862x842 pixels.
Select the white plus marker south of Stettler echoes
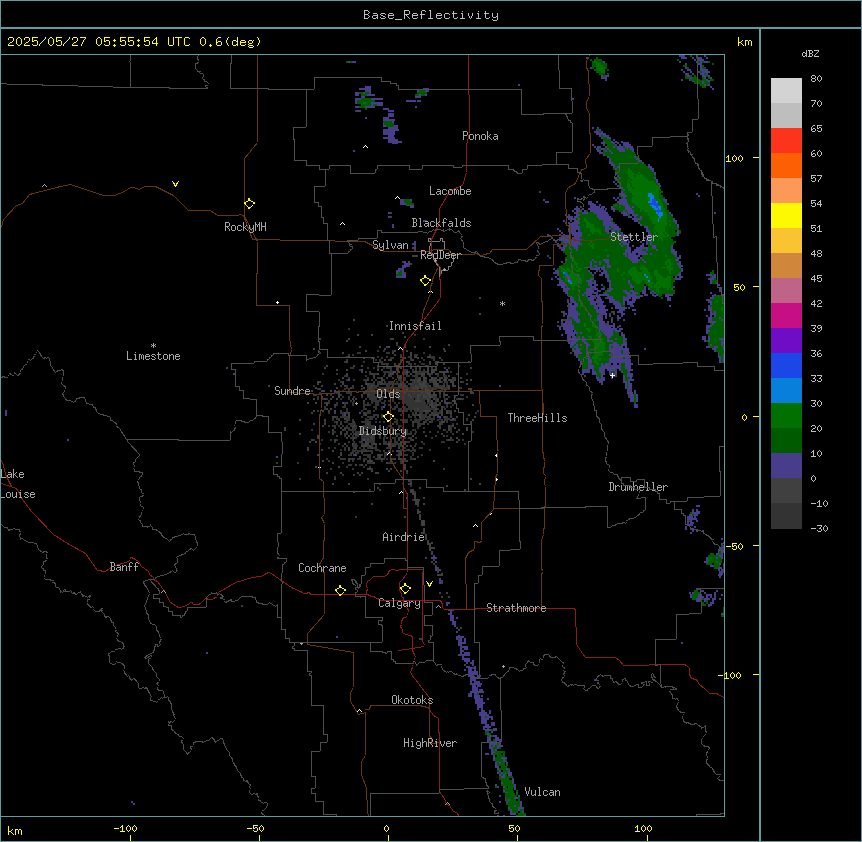(x=612, y=375)
